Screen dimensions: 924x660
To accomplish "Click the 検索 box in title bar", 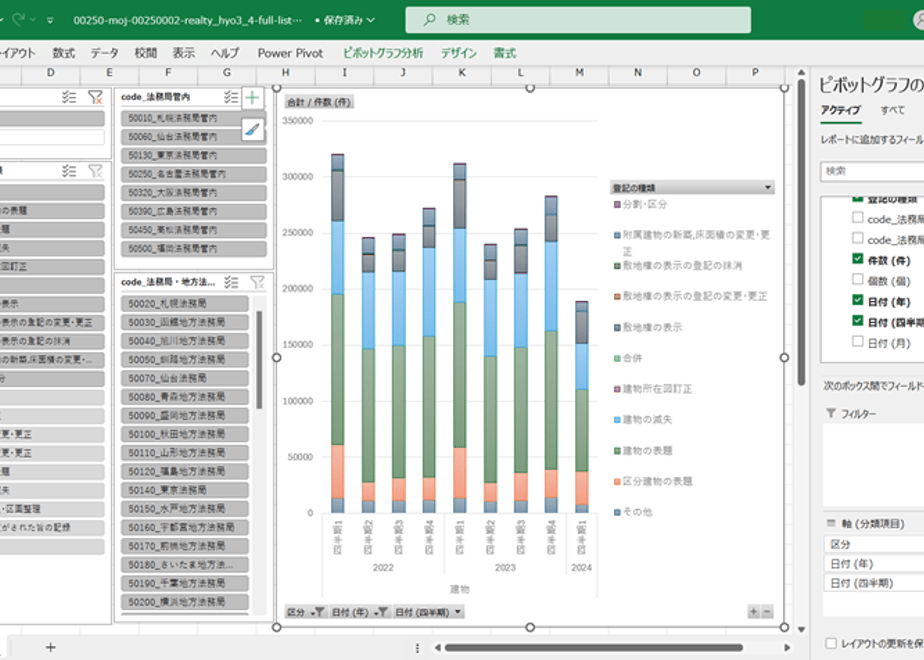I will click(x=578, y=20).
